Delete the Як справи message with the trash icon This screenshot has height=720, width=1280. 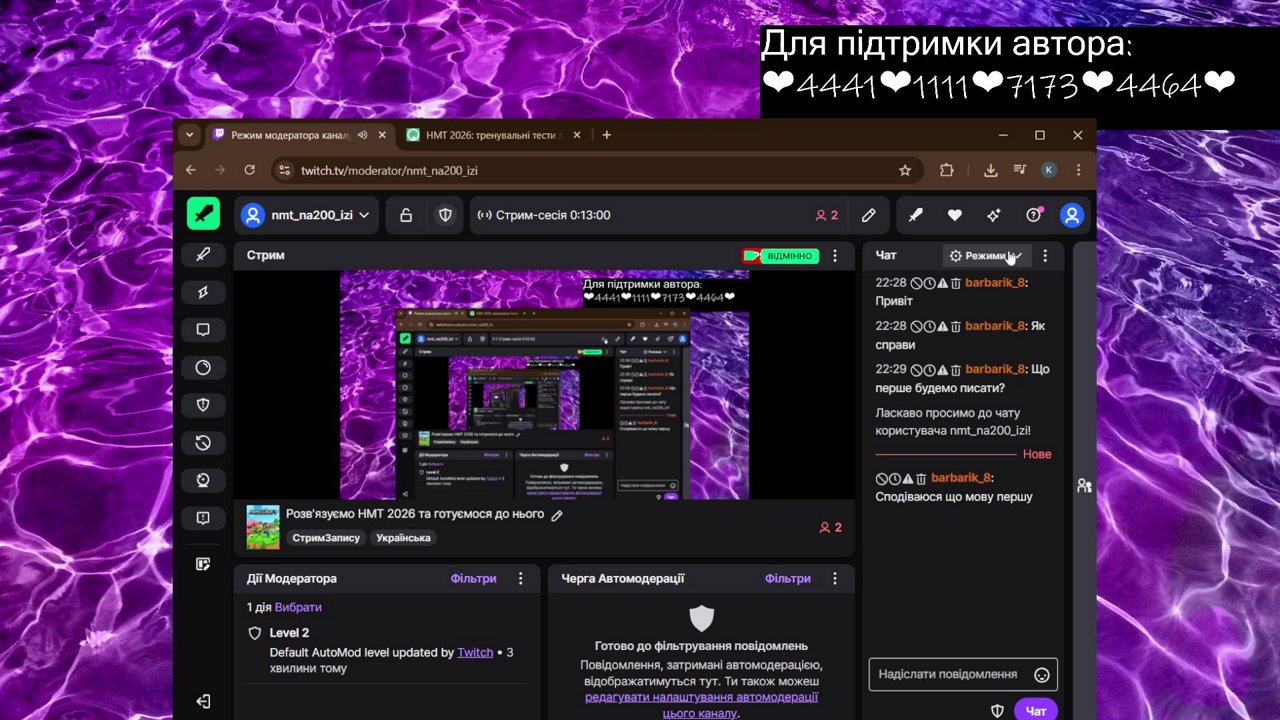(x=955, y=326)
